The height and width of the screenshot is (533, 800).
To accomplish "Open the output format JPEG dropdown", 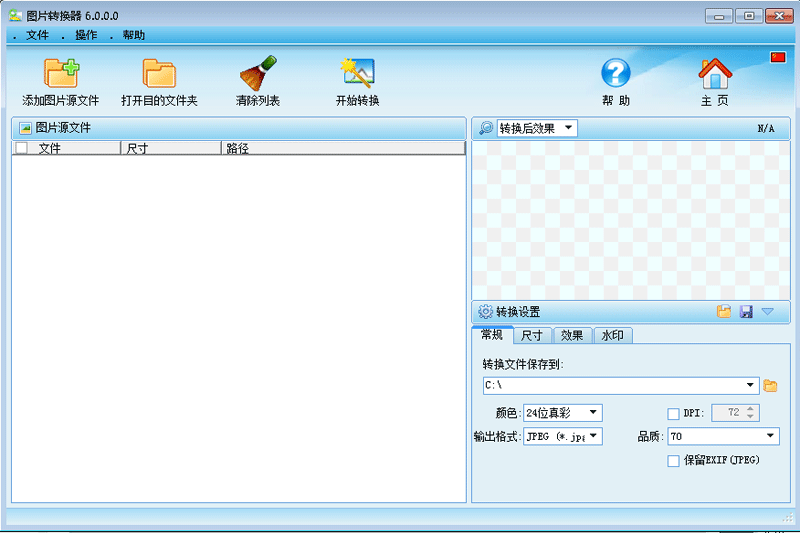I will pyautogui.click(x=563, y=436).
